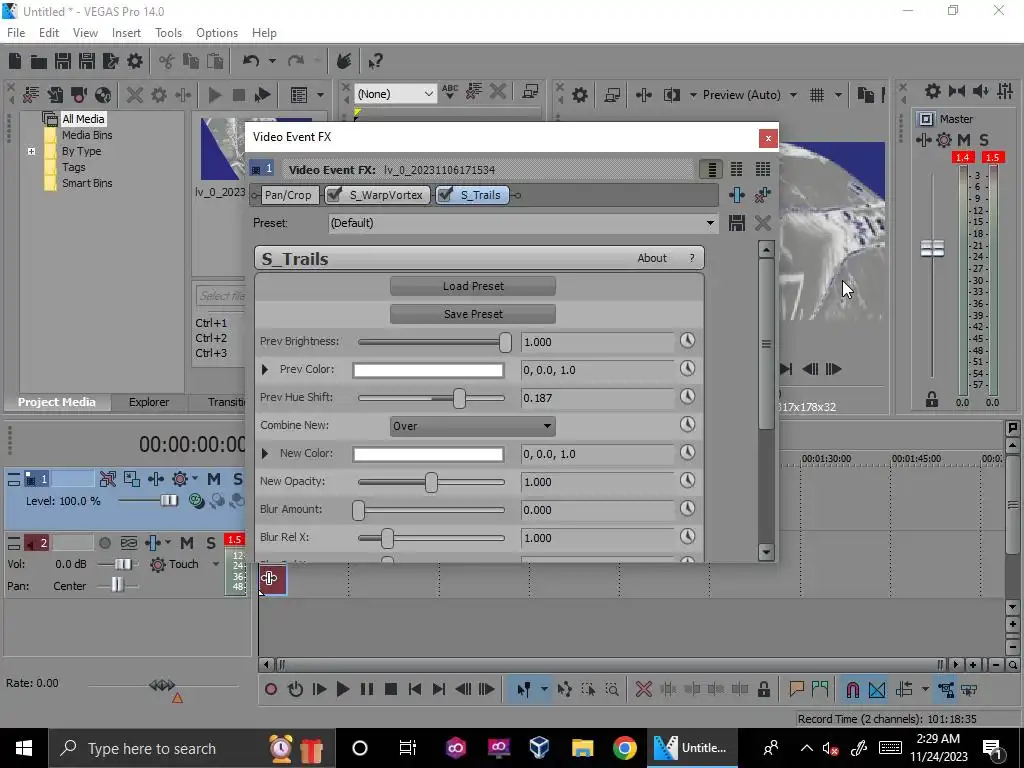The width and height of the screenshot is (1024, 768).
Task: Open the Touch automation mode dropdown
Action: pyautogui.click(x=216, y=564)
